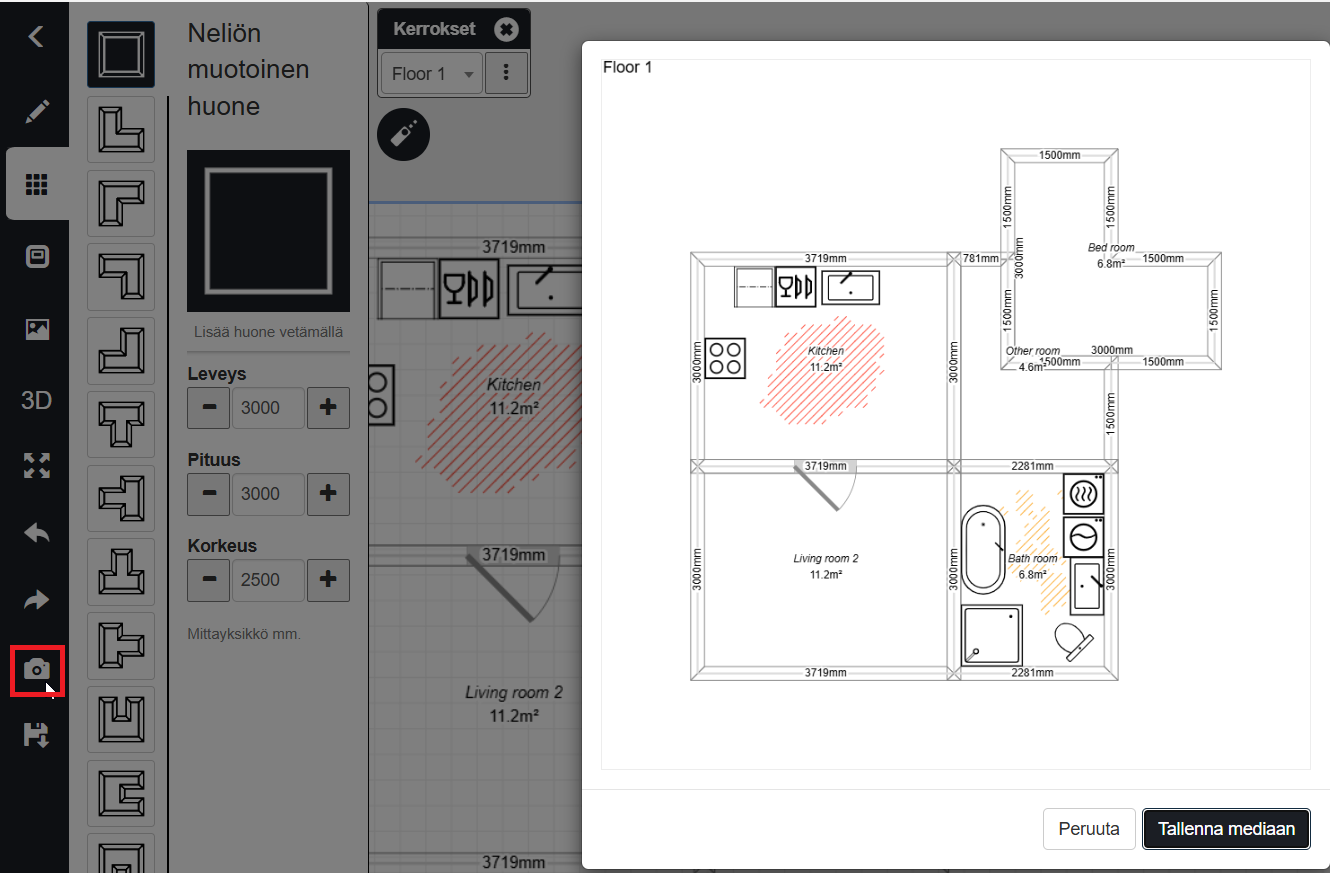Open the Floor 1 dropdown
Image resolution: width=1330 pixels, height=873 pixels.
pos(432,74)
